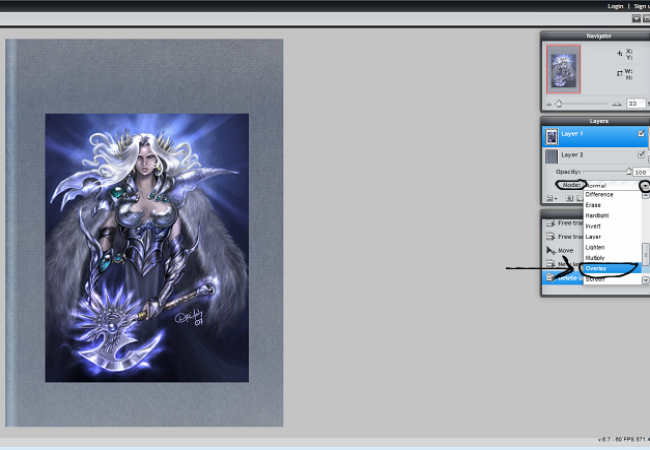Click the Layer 1 thumbnail
The width and height of the screenshot is (650, 450).
click(551, 136)
